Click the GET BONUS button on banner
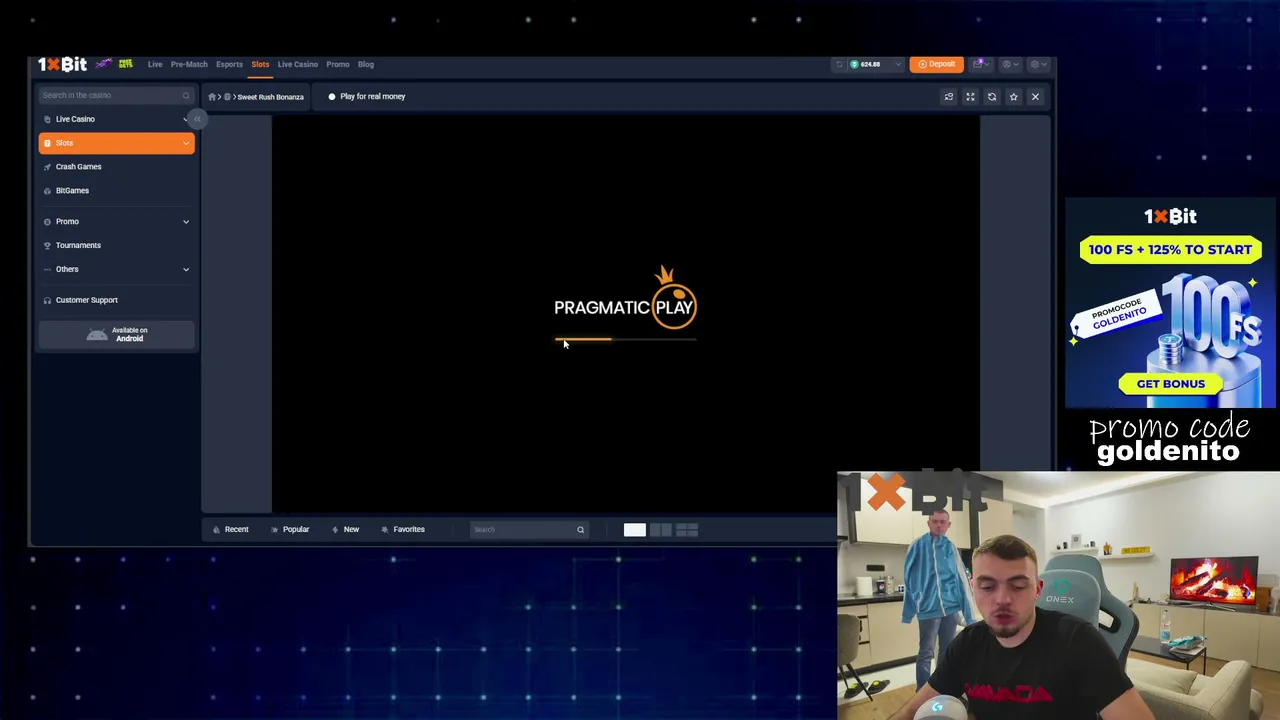Screen dimensions: 1280x720 (x=1170, y=384)
